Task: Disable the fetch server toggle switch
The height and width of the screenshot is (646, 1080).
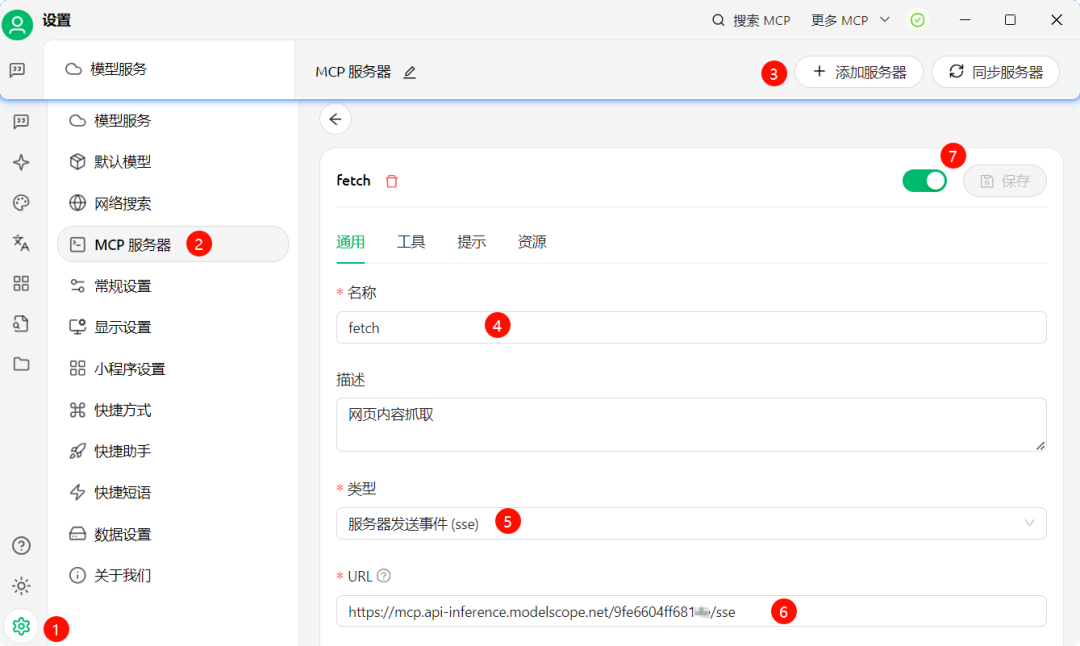Action: pos(924,181)
